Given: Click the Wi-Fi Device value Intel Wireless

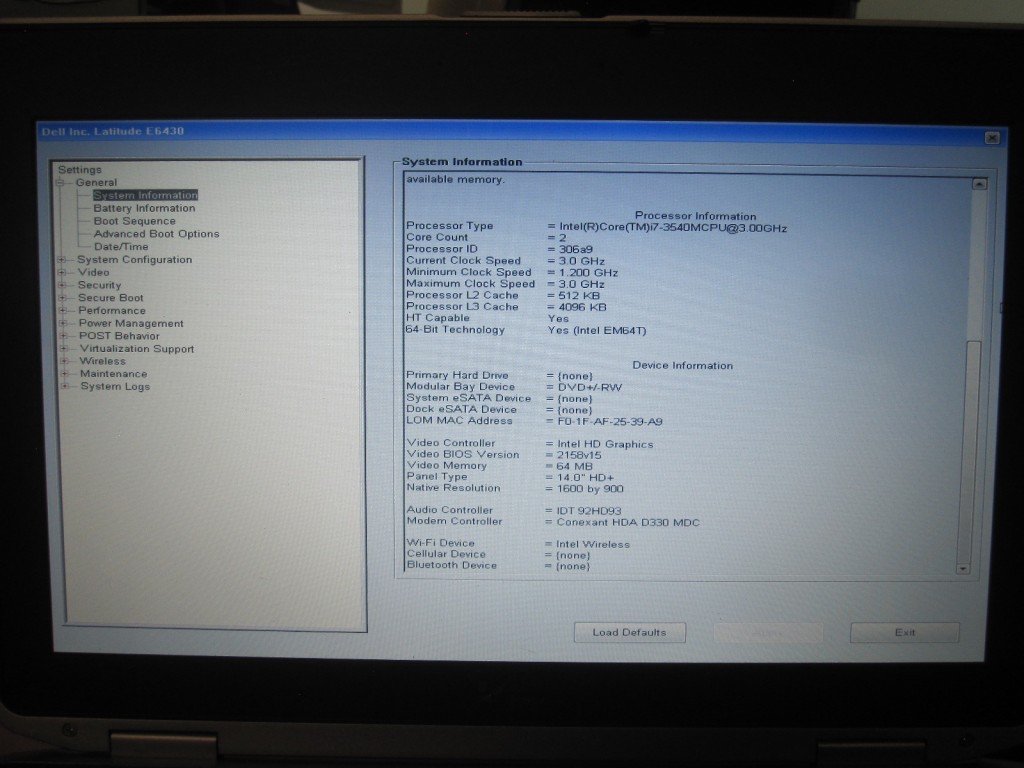Looking at the screenshot, I should pos(593,544).
